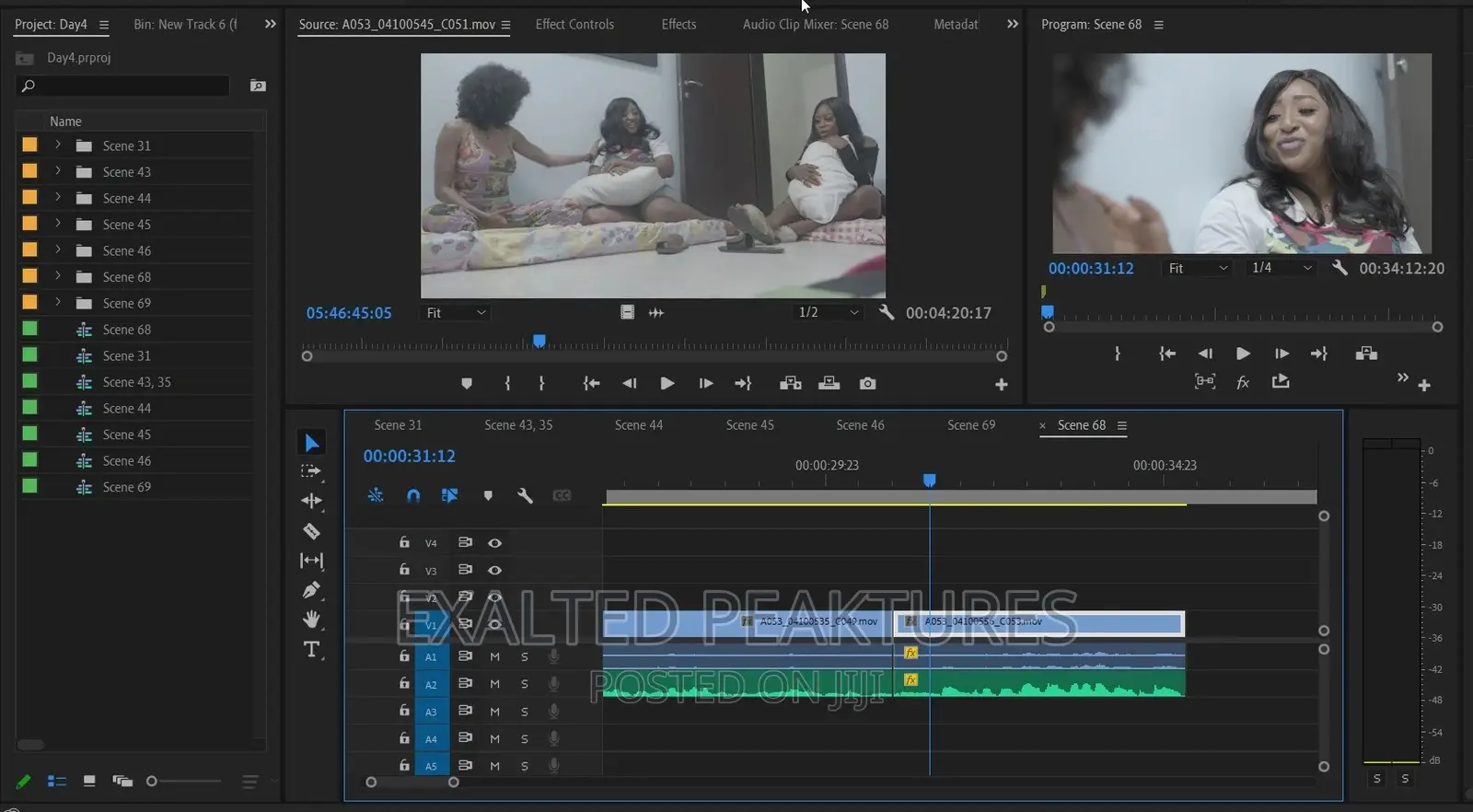1473x812 pixels.
Task: Click Program monitor timecode 00:00:31:12
Action: (1091, 268)
